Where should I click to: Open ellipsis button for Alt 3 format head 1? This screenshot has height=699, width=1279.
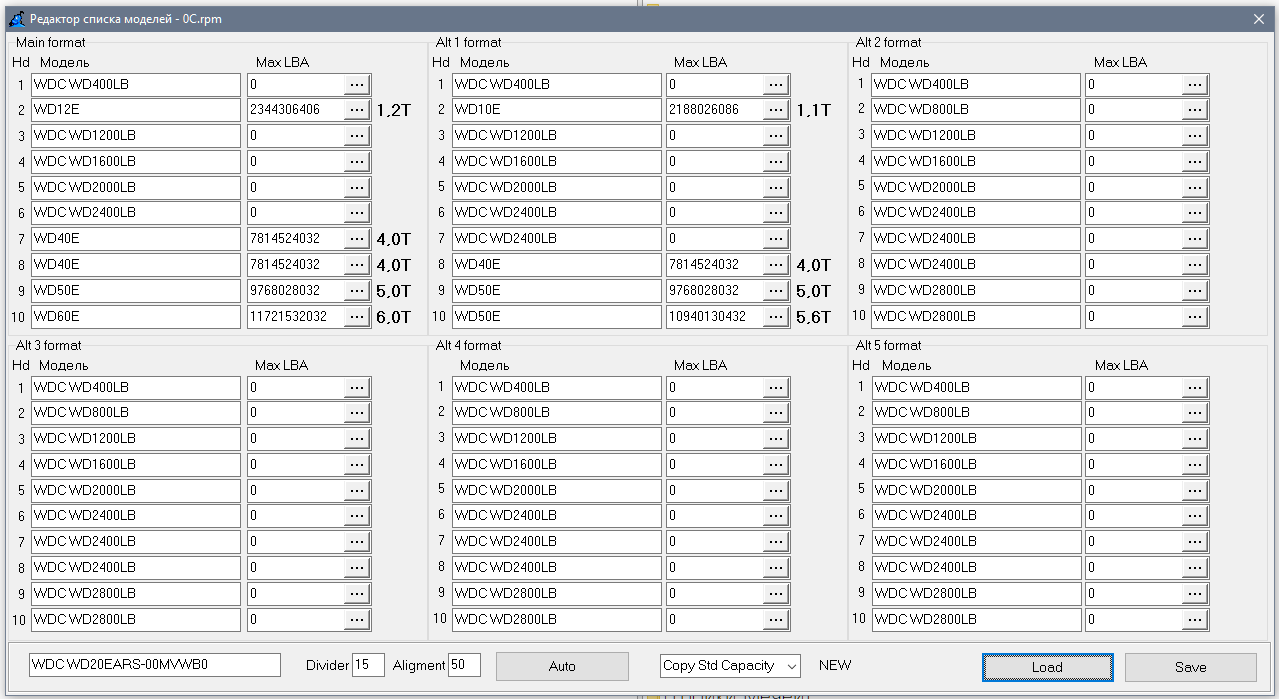click(357, 387)
